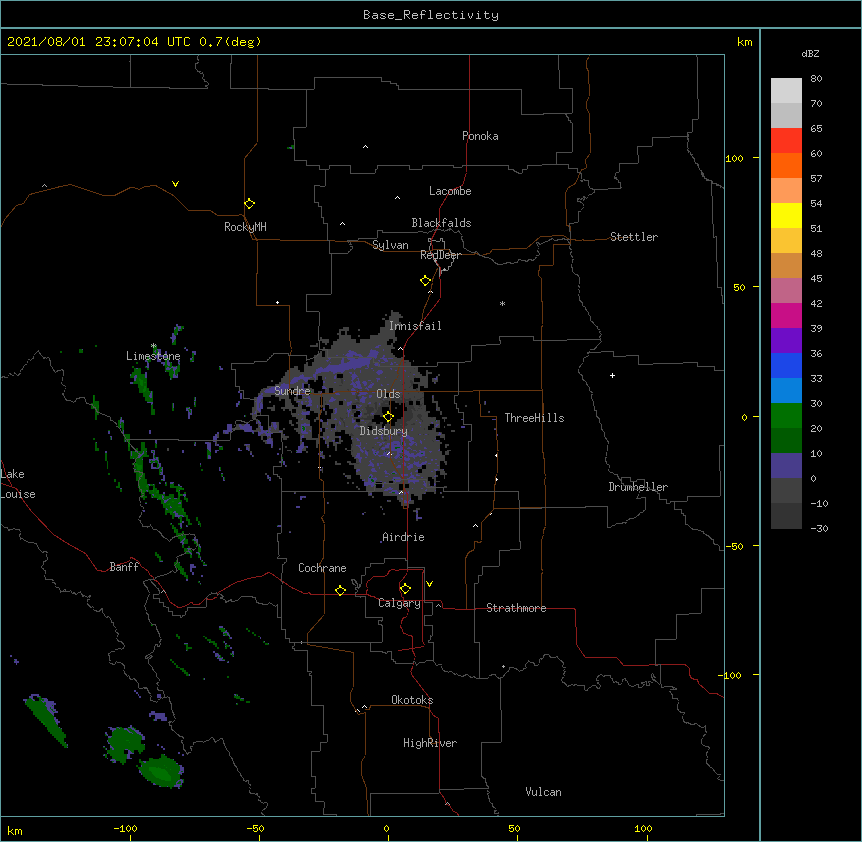
Task: Select the yellow diamond marker above Calgary label
Action: click(405, 589)
